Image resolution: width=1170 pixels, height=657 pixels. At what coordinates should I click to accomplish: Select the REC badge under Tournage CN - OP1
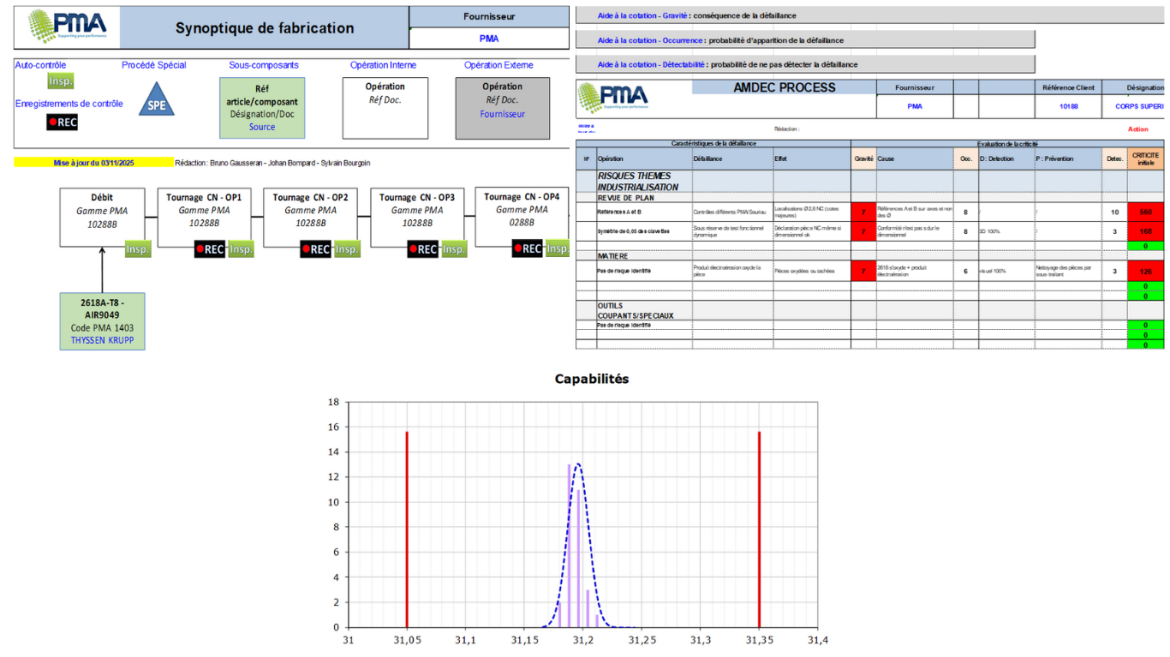(x=208, y=249)
